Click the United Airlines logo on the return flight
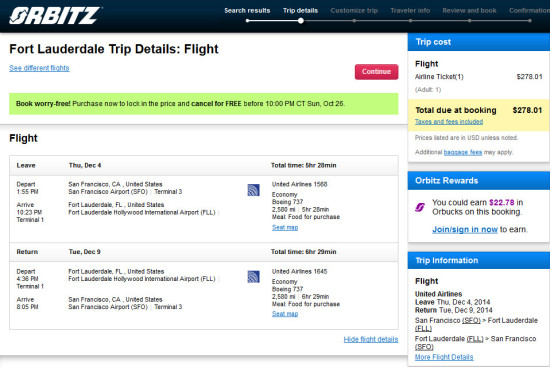Screen dimensions: 550x367 pyautogui.click(x=253, y=276)
